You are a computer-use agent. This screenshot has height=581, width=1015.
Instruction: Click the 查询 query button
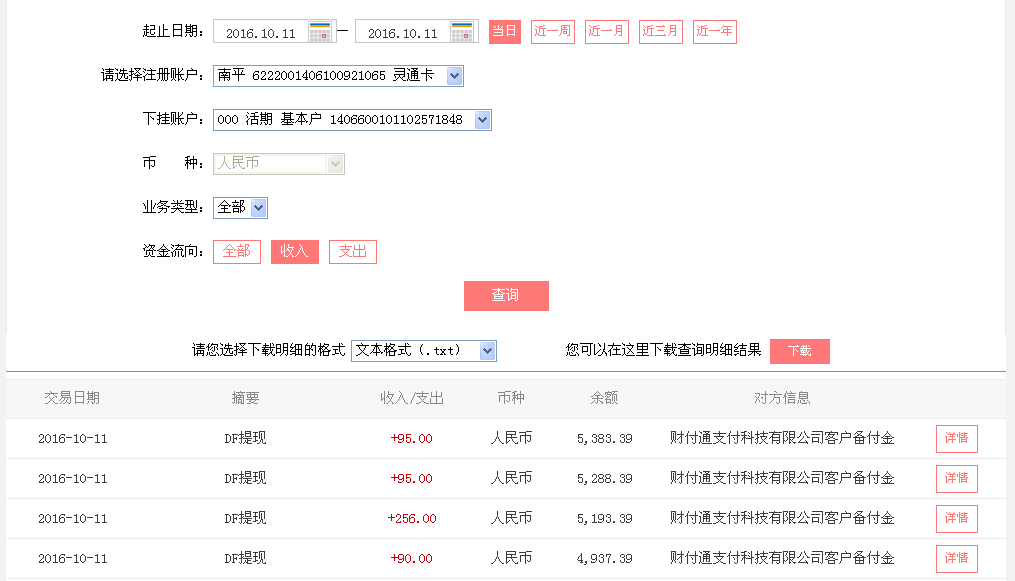(x=506, y=295)
